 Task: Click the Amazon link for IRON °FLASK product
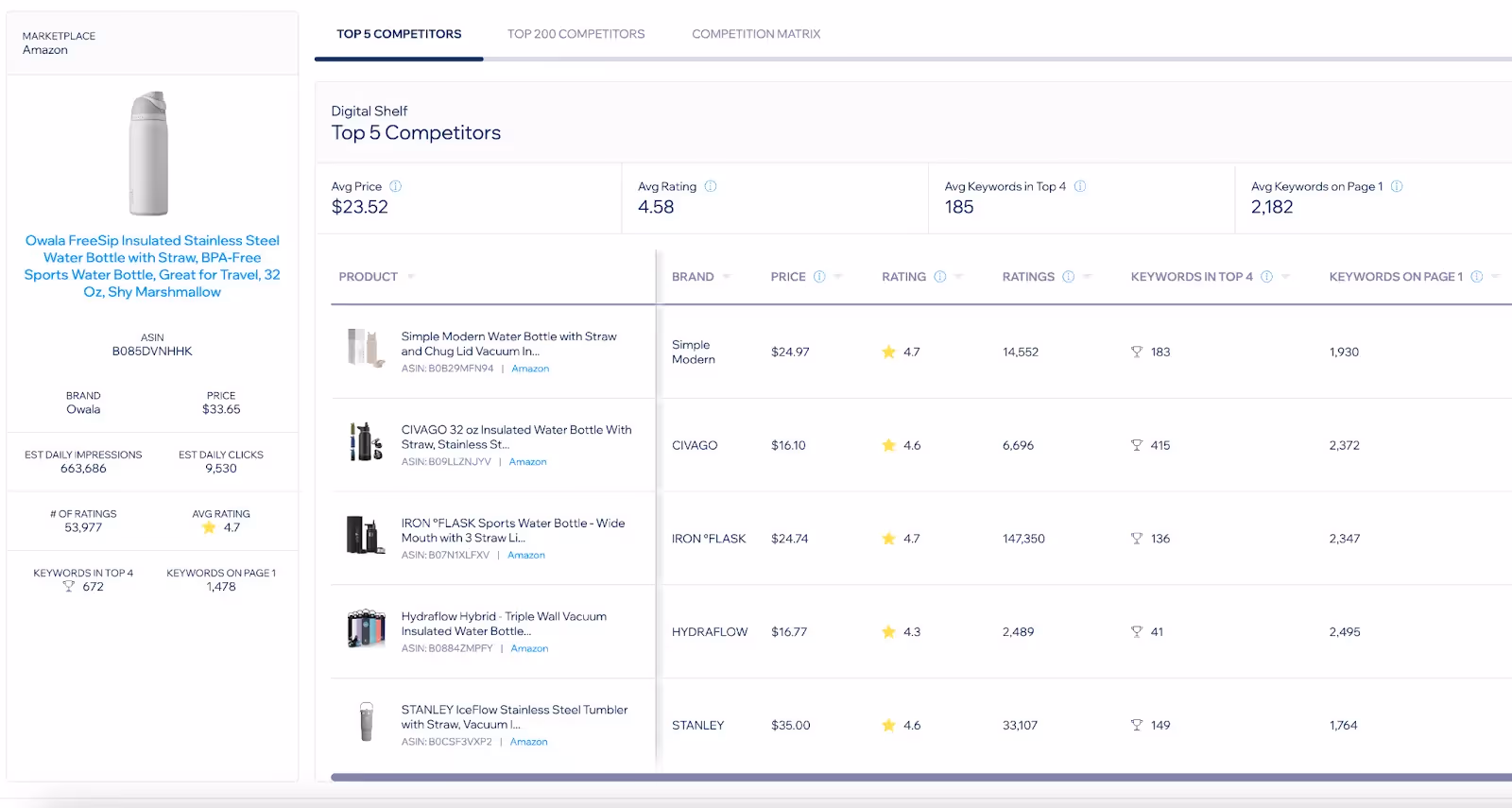(x=526, y=556)
